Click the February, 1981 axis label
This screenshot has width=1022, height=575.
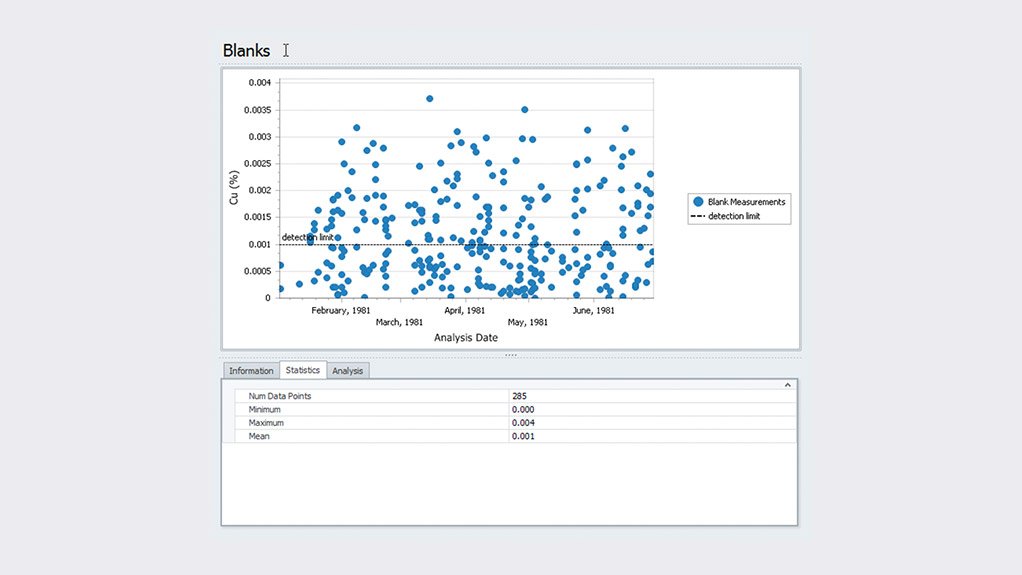click(340, 310)
